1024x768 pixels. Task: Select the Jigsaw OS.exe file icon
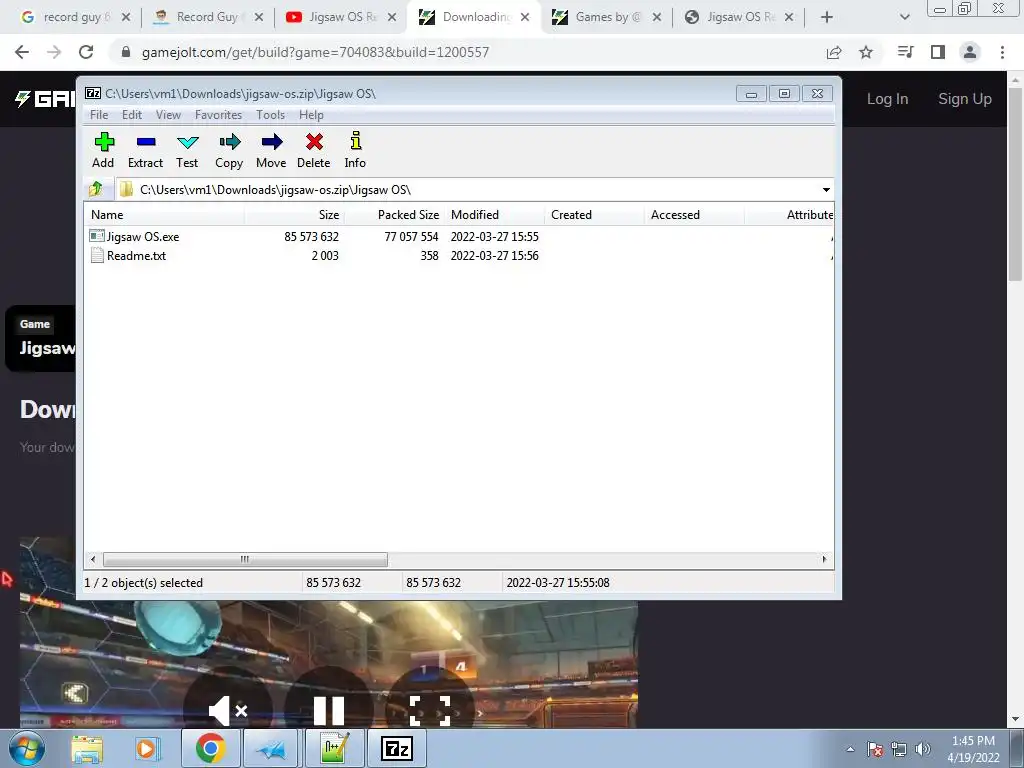point(97,236)
